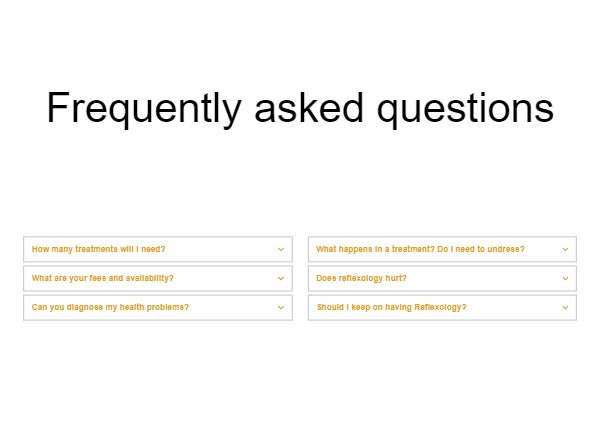
Task: Click chevron beside "How many treatments will I need?"
Action: click(281, 249)
